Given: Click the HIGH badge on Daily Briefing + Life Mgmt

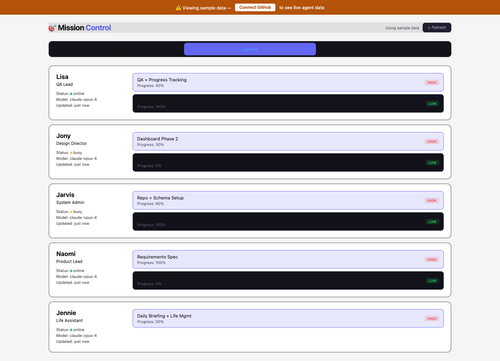Looking at the screenshot, I should coord(432,318).
